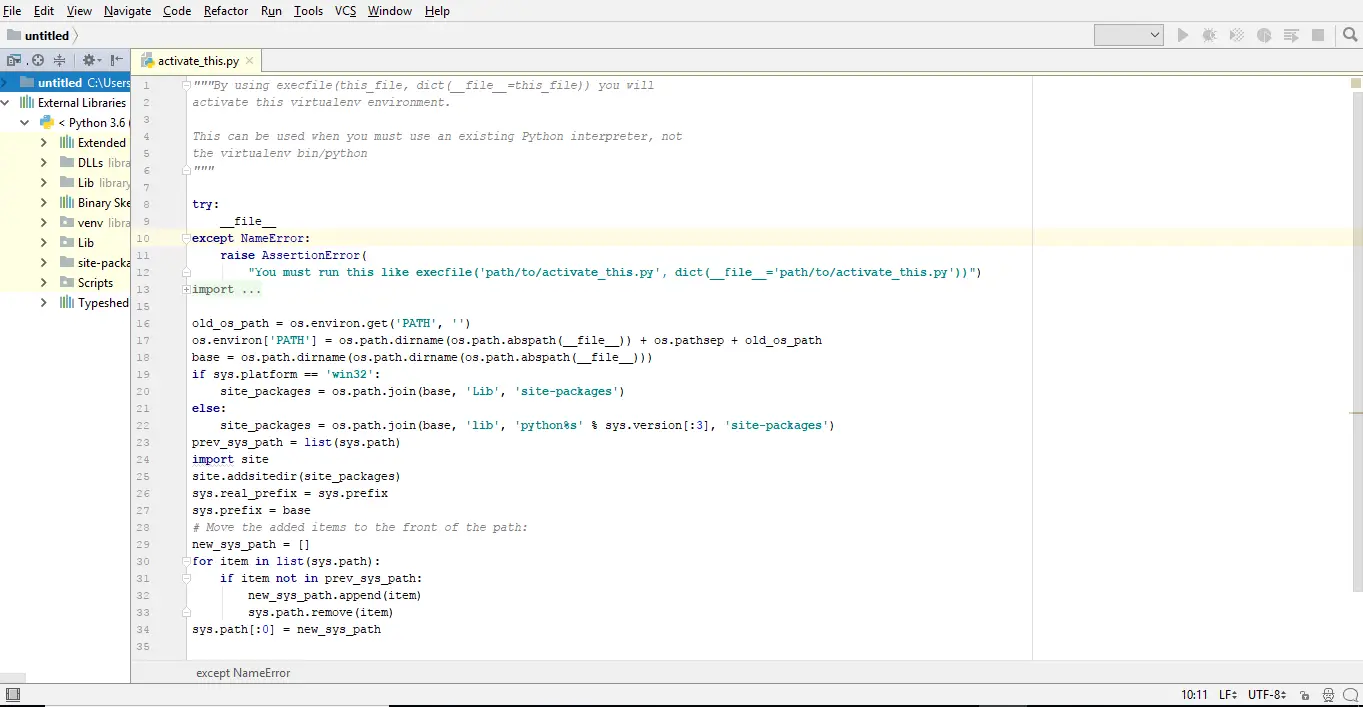Open Search Everywhere magnifier icon
Screen dimensions: 1363x707
(x=1350, y=35)
